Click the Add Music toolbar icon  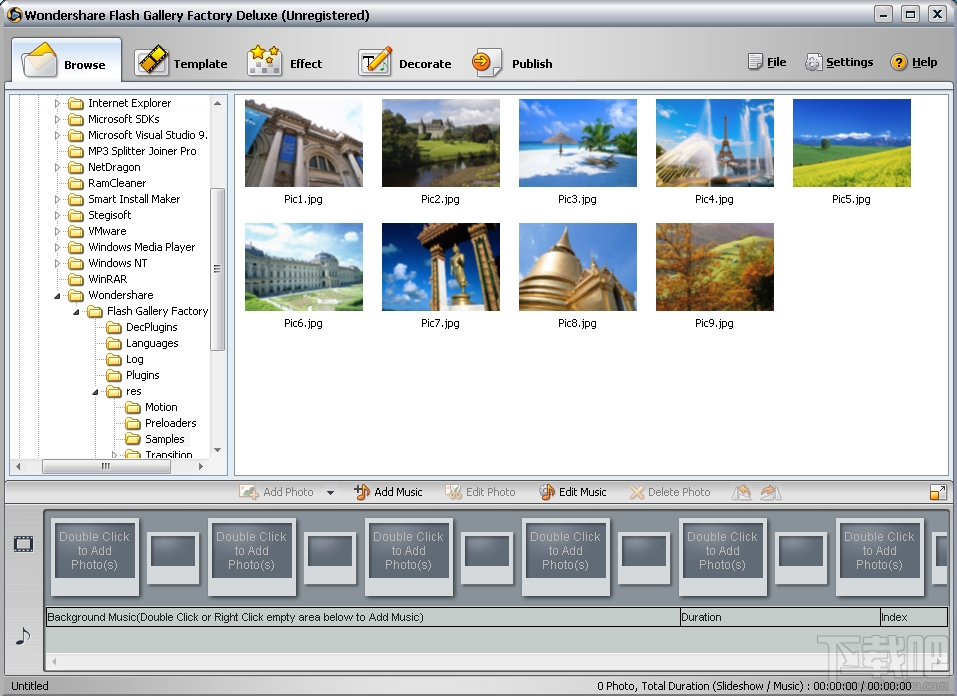pyautogui.click(x=362, y=492)
